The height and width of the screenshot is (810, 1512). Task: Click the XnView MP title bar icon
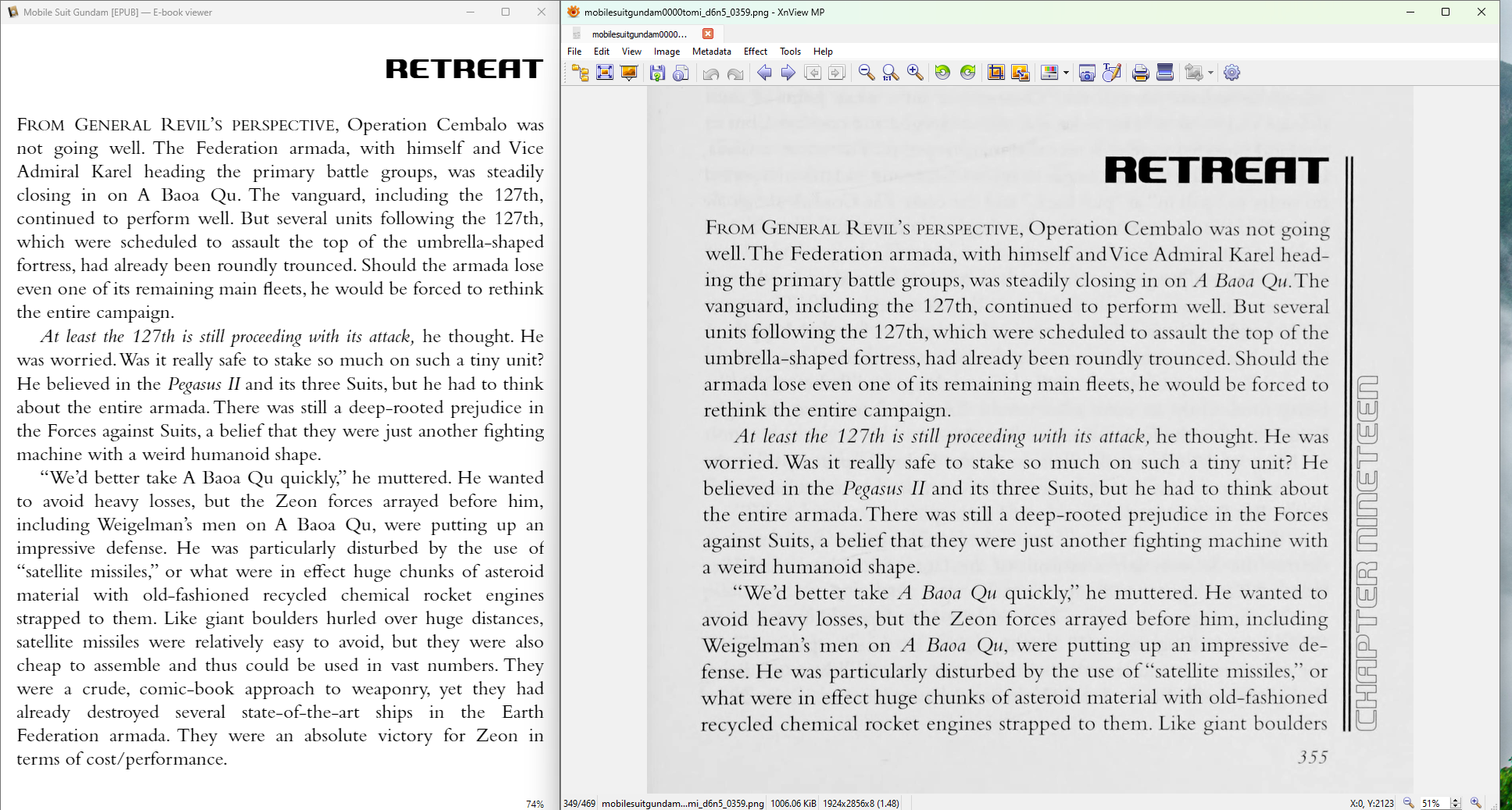pos(574,12)
